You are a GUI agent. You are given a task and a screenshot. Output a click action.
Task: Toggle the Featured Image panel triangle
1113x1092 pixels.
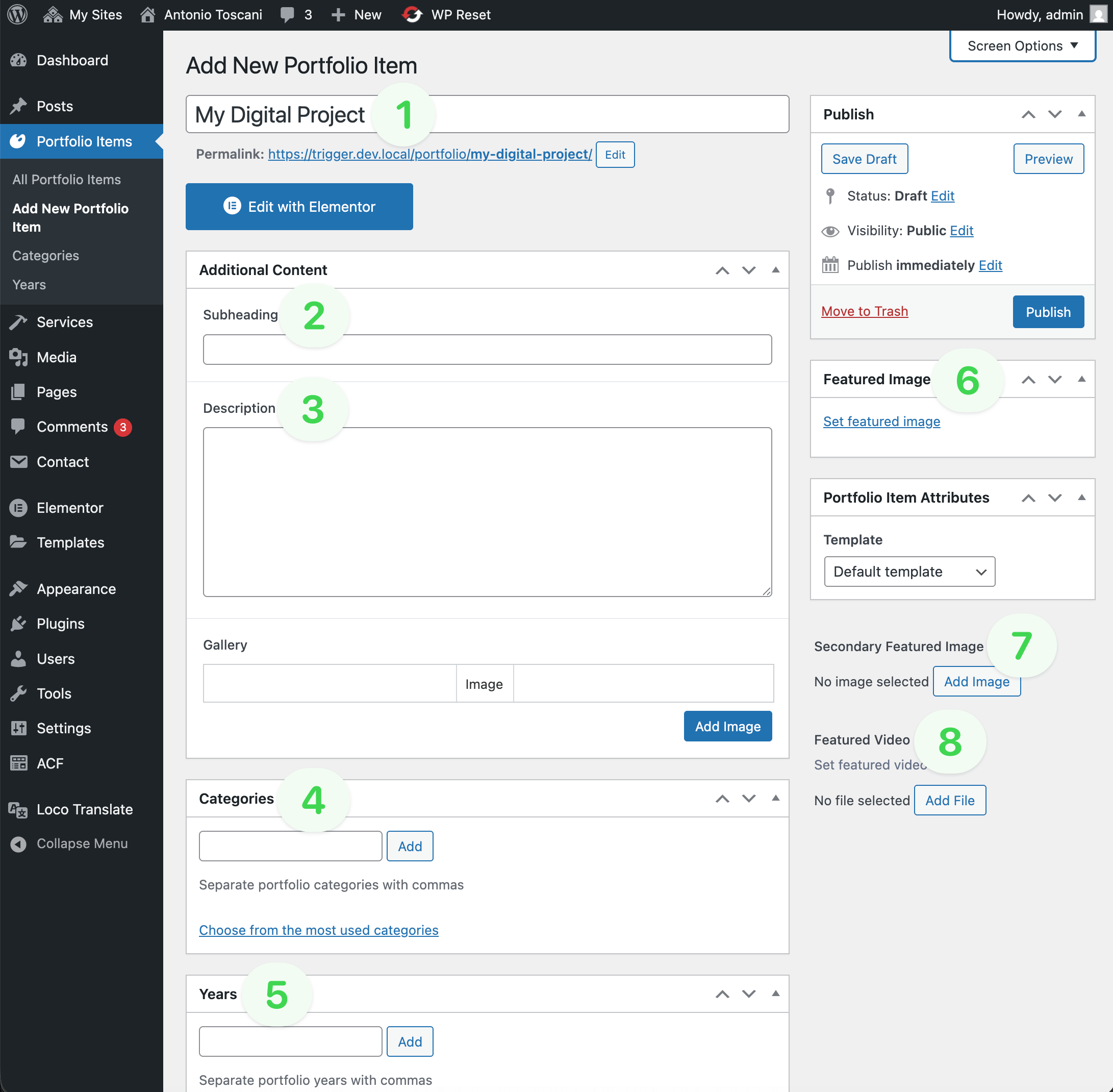pyautogui.click(x=1081, y=379)
